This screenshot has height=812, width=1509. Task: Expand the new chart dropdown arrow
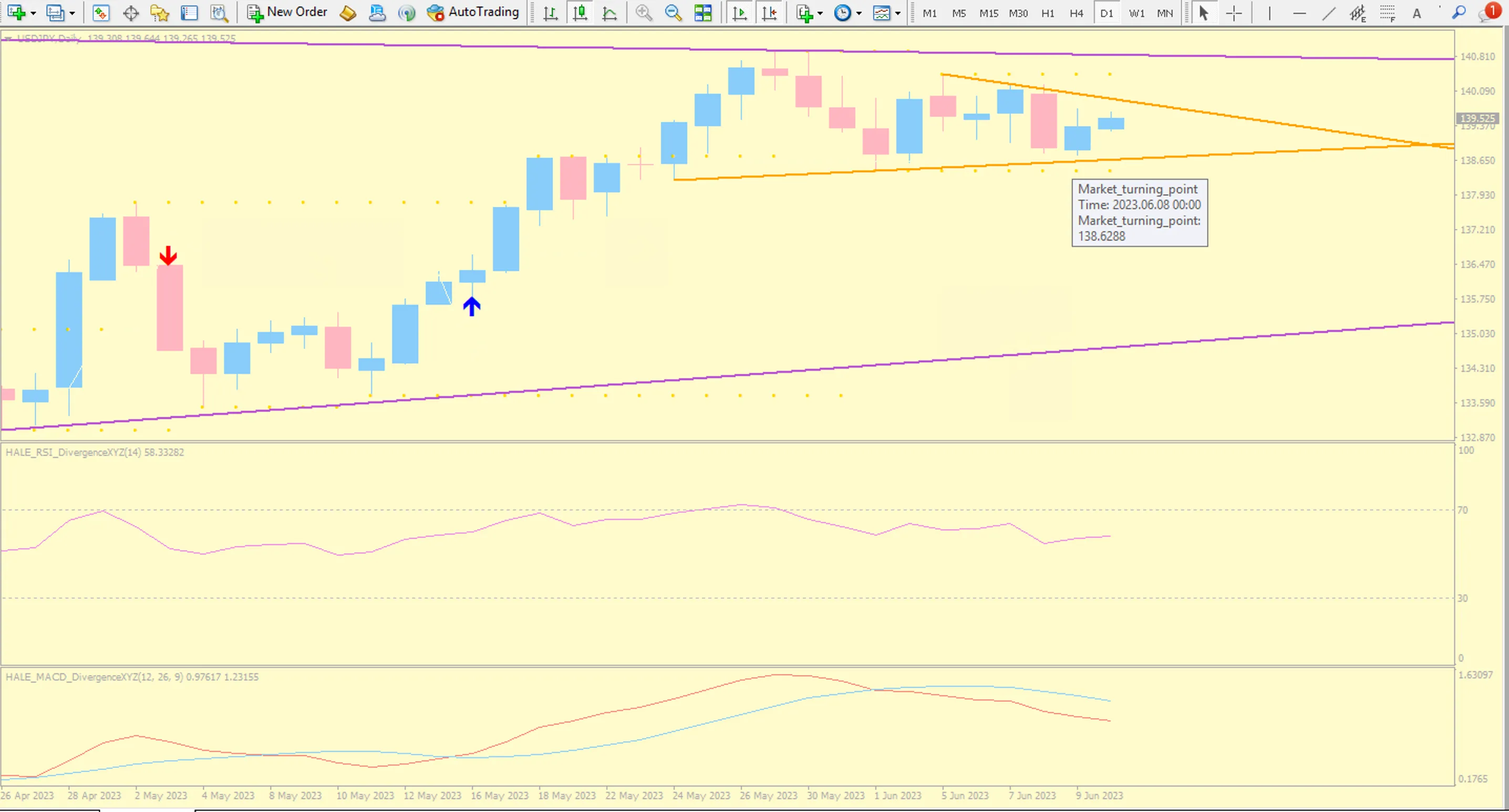click(x=33, y=13)
